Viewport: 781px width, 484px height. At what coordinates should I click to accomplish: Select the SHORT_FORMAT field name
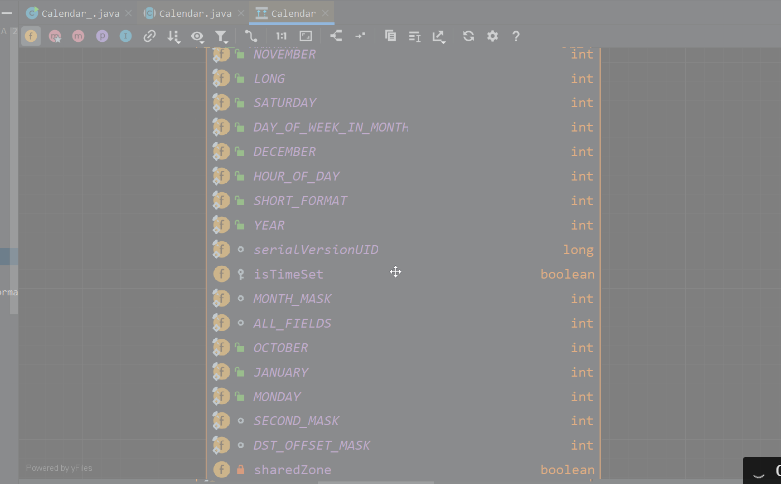(300, 201)
